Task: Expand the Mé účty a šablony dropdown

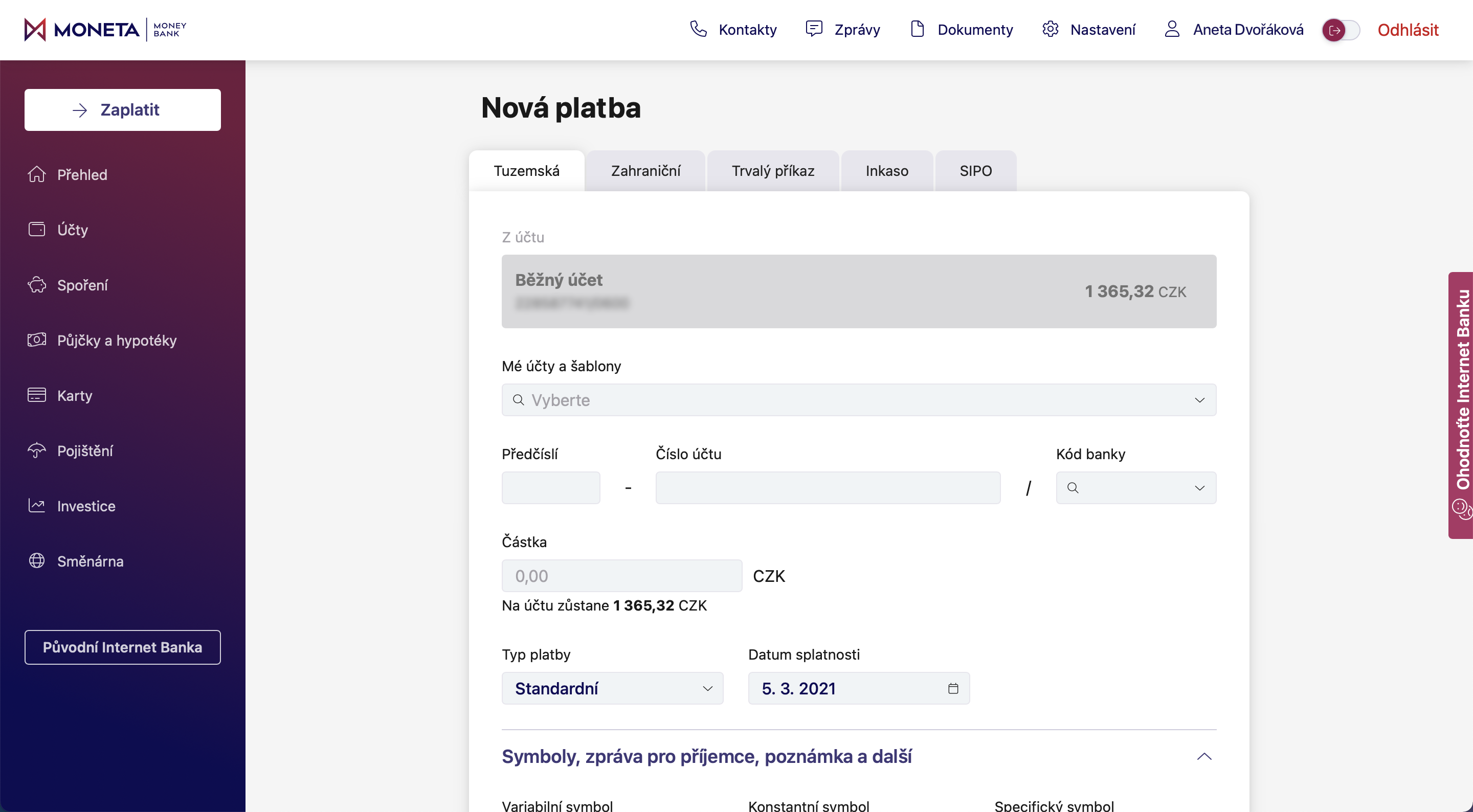Action: [1199, 400]
